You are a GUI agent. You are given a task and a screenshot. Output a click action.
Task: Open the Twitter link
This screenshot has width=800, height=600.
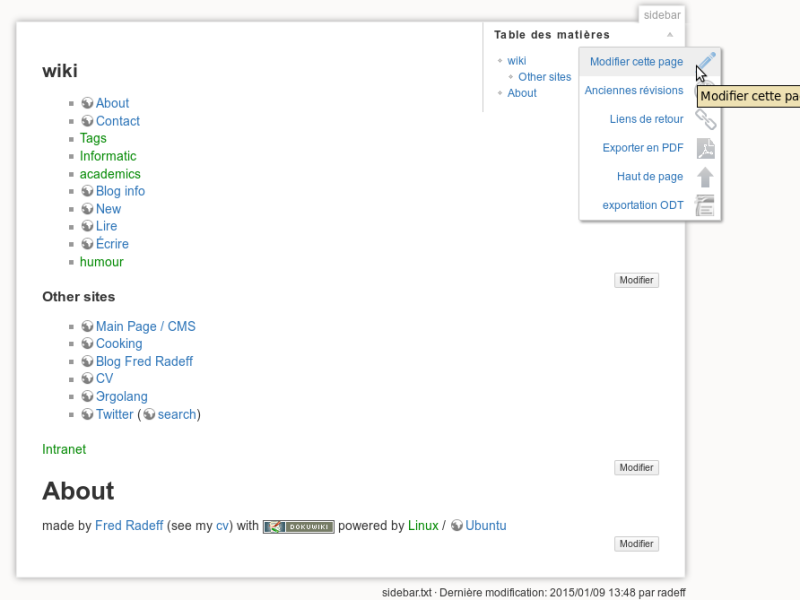114,414
